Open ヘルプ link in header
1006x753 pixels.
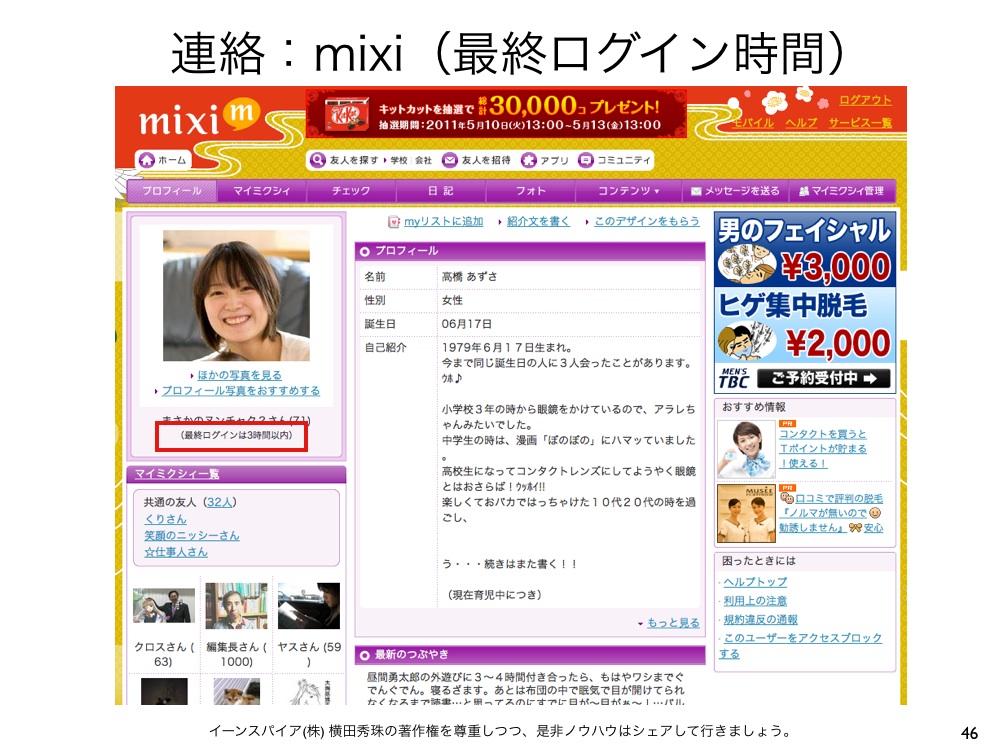coord(801,123)
